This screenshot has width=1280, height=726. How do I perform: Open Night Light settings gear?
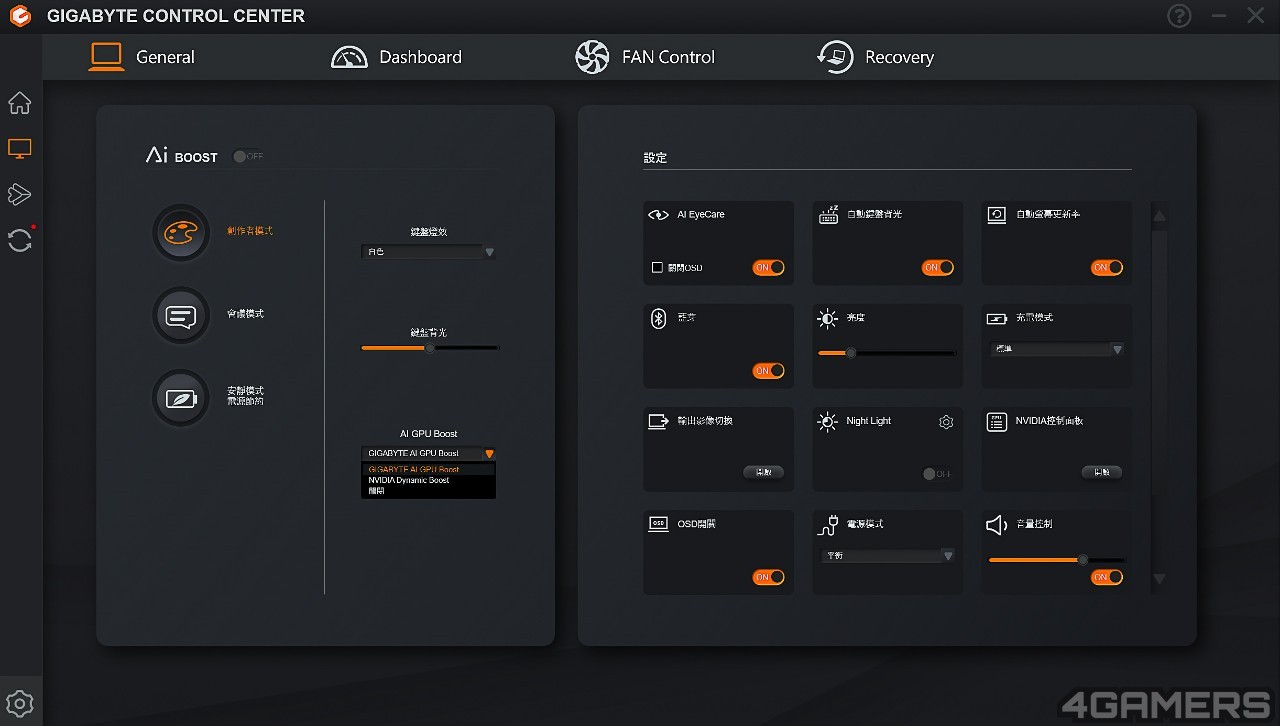[946, 422]
